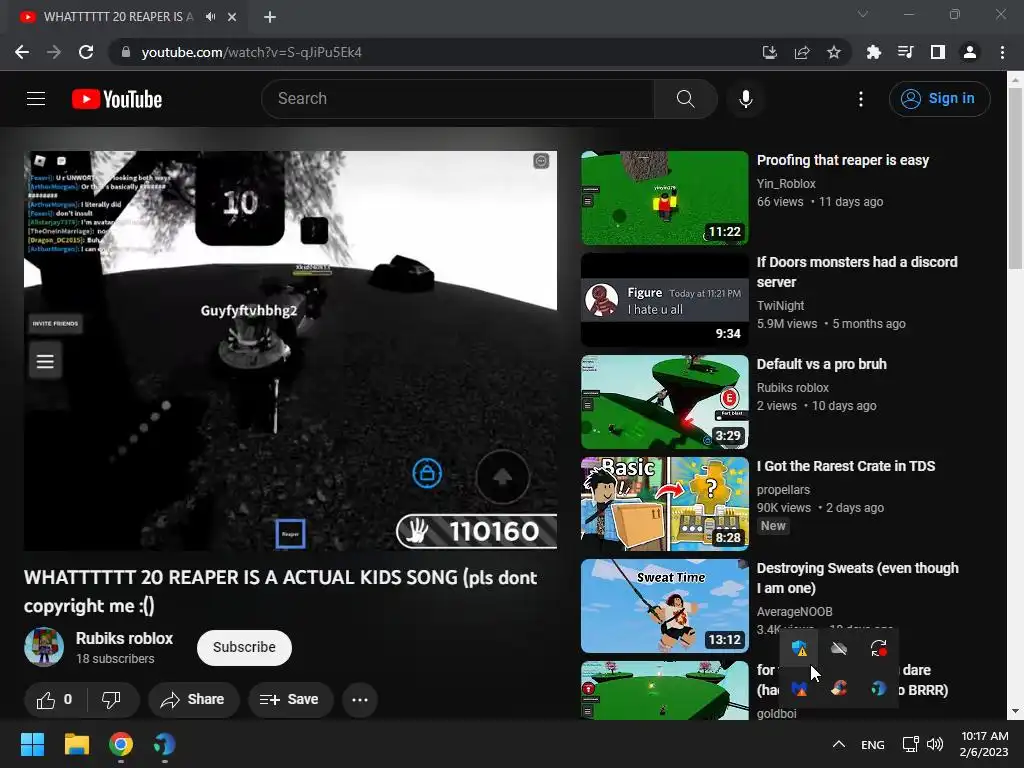
Task: Click the OneDrive cloud tray icon
Action: (x=839, y=648)
